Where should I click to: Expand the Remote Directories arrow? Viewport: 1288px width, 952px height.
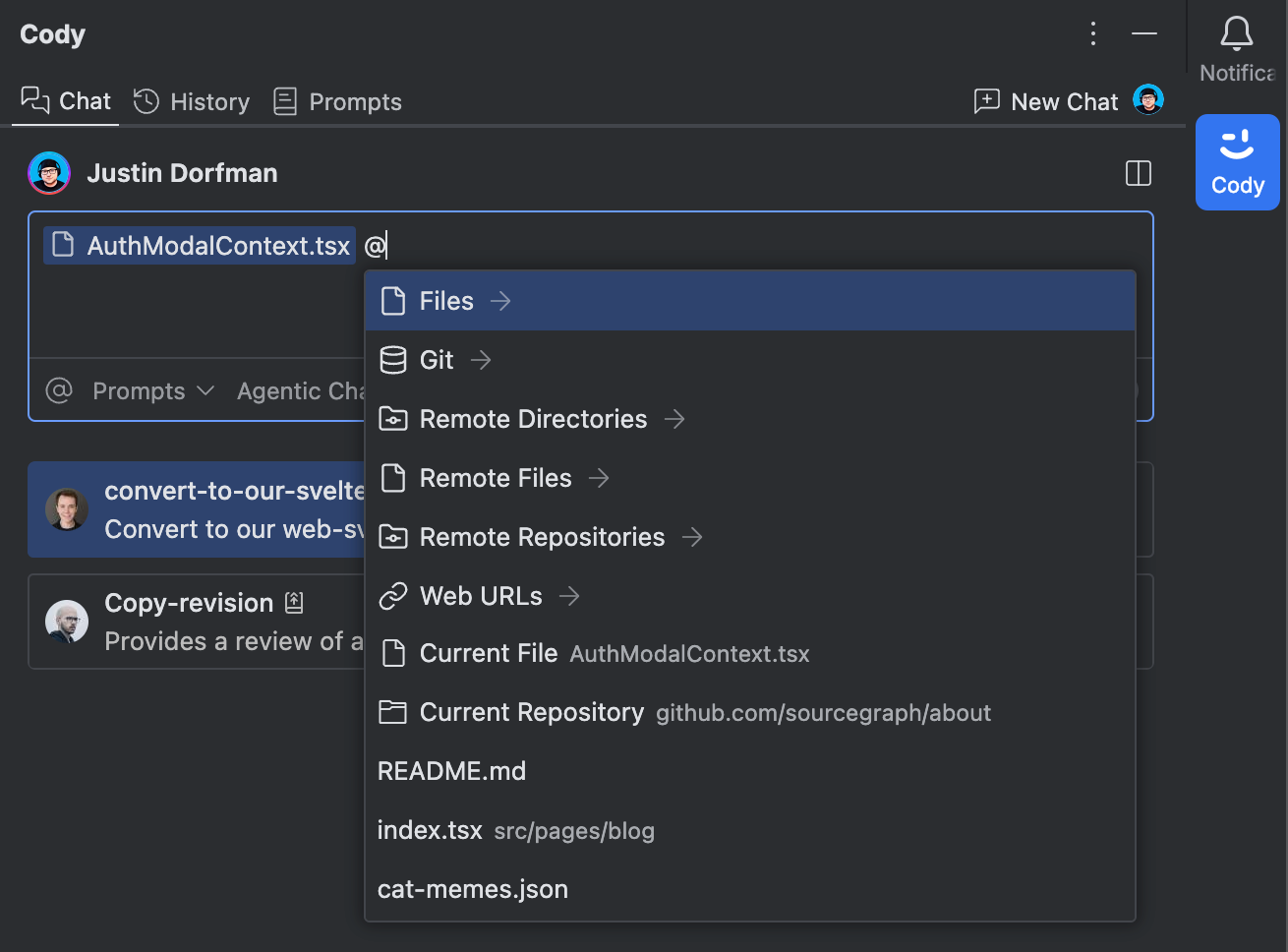point(674,419)
